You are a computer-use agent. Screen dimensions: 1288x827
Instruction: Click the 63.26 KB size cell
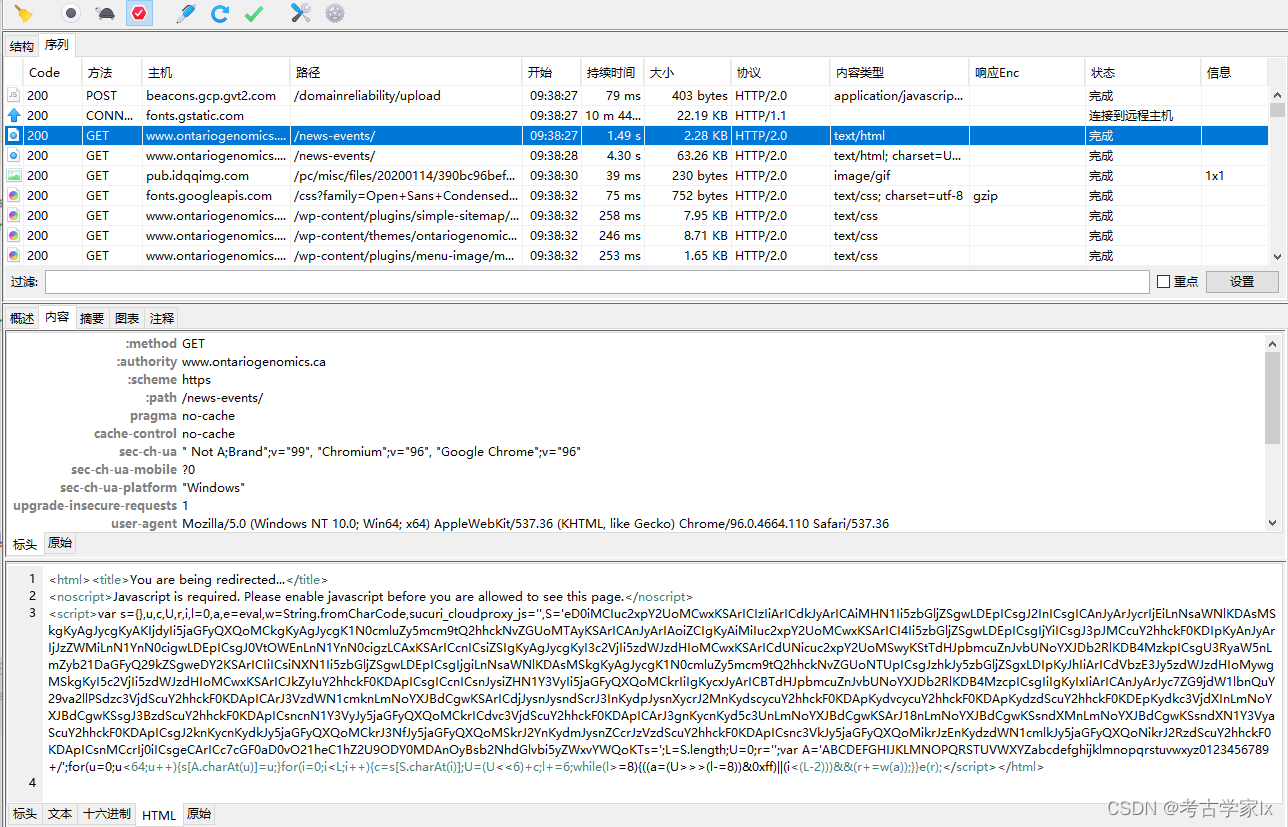click(x=687, y=155)
